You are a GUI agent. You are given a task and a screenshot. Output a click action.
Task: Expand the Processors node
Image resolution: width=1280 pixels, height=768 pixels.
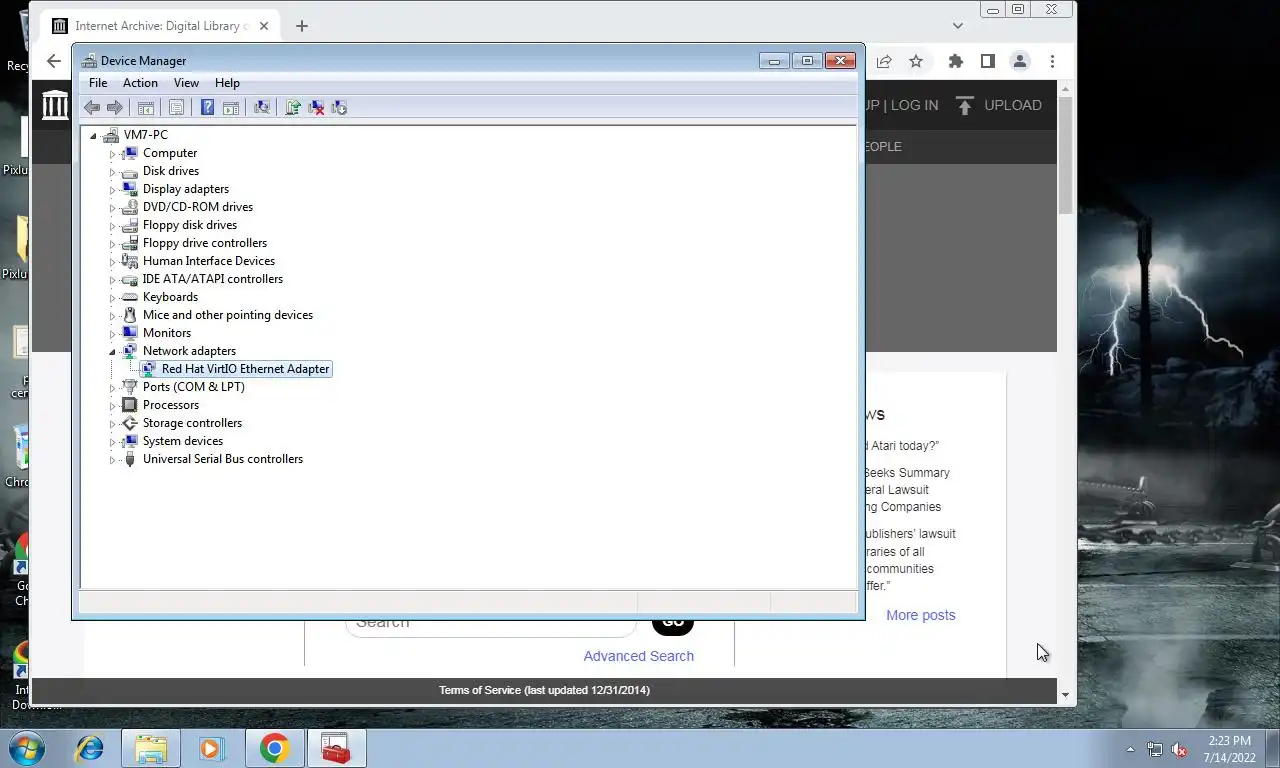[112, 406]
